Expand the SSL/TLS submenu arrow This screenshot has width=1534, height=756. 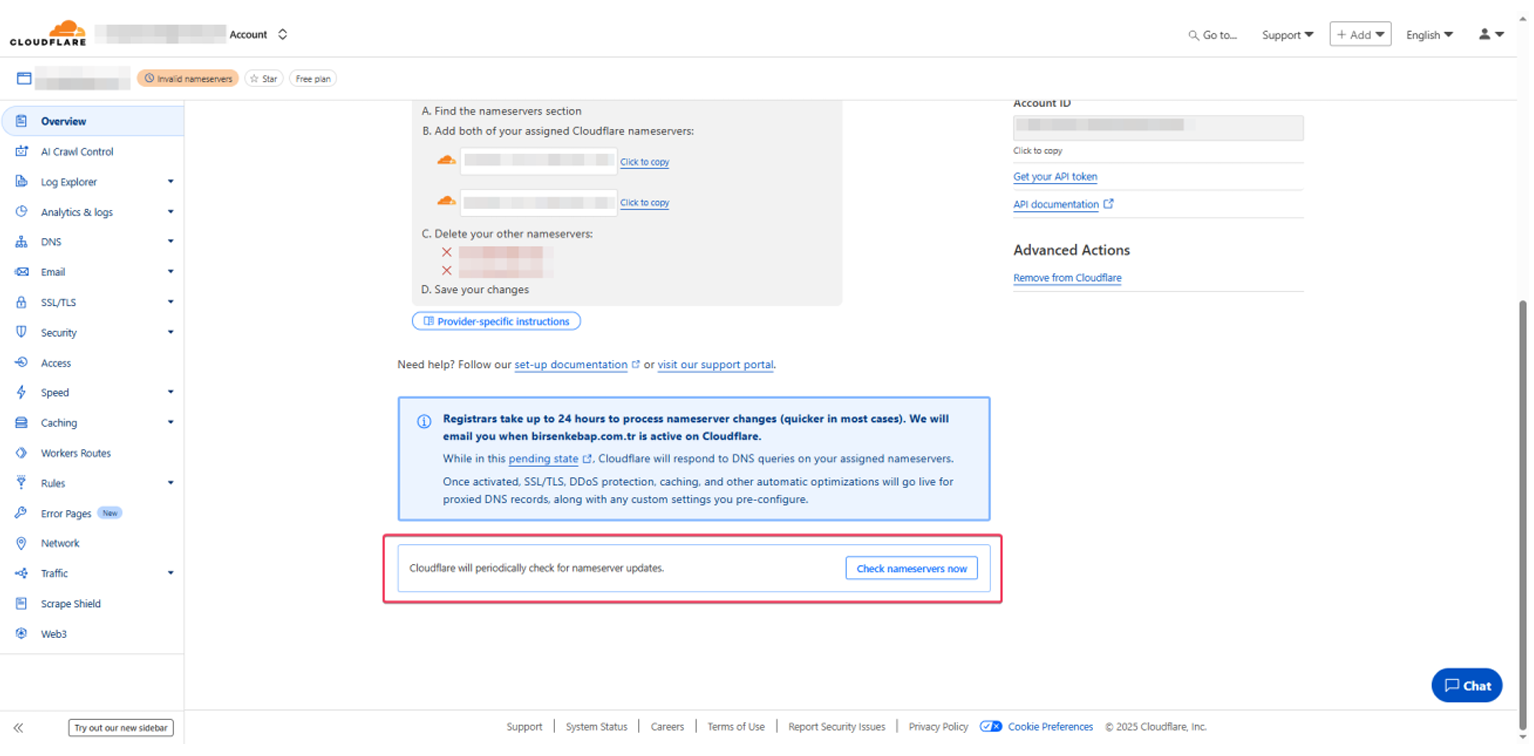point(170,302)
